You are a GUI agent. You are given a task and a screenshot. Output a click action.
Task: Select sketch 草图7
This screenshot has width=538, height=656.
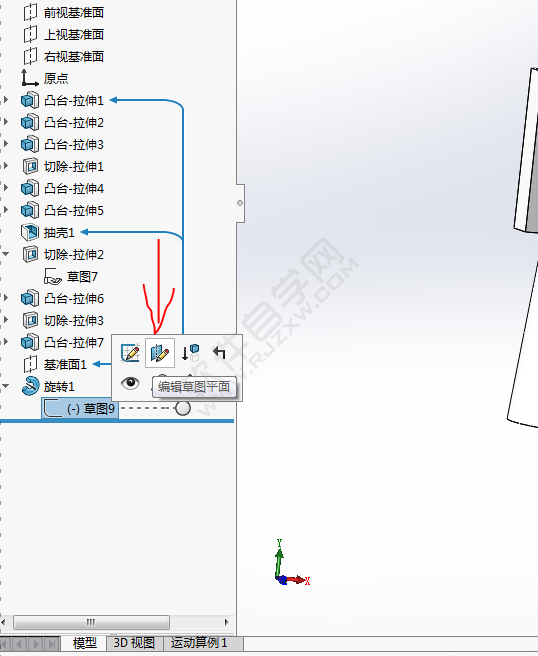click(82, 277)
